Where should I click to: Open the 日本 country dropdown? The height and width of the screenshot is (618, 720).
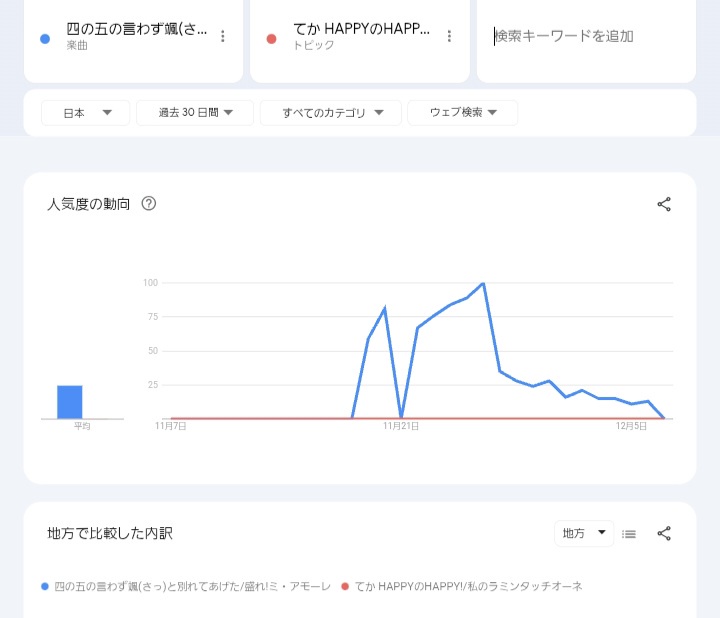pyautogui.click(x=86, y=113)
